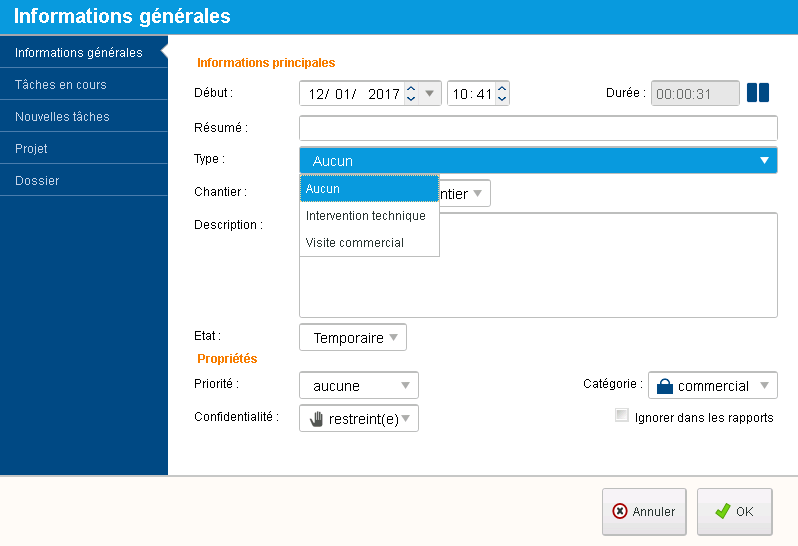Click the Propriétés section heading
Screen dimensions: 798x546
click(227, 359)
